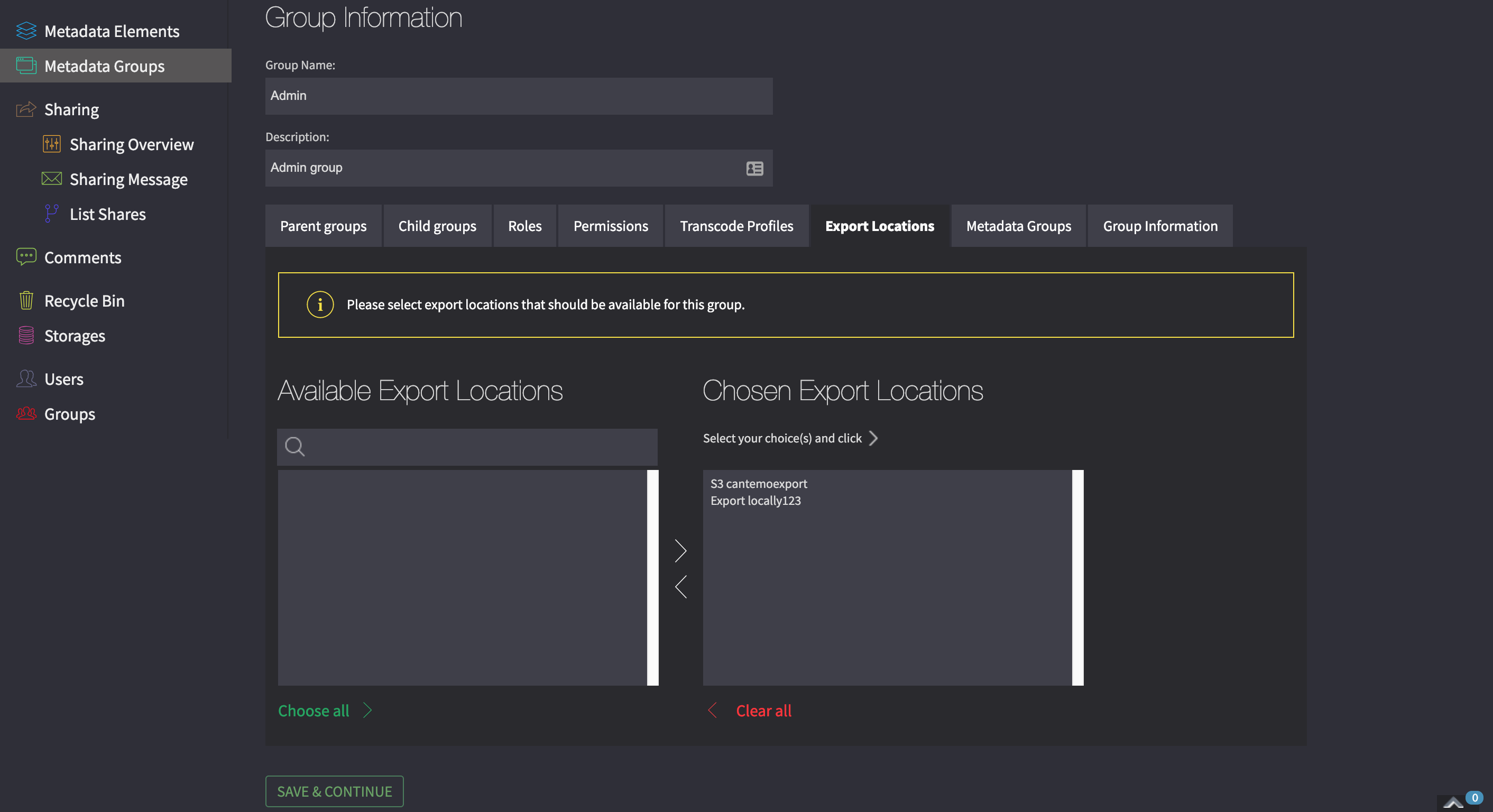Click the Metadata Groups icon in sidebar

click(26, 66)
